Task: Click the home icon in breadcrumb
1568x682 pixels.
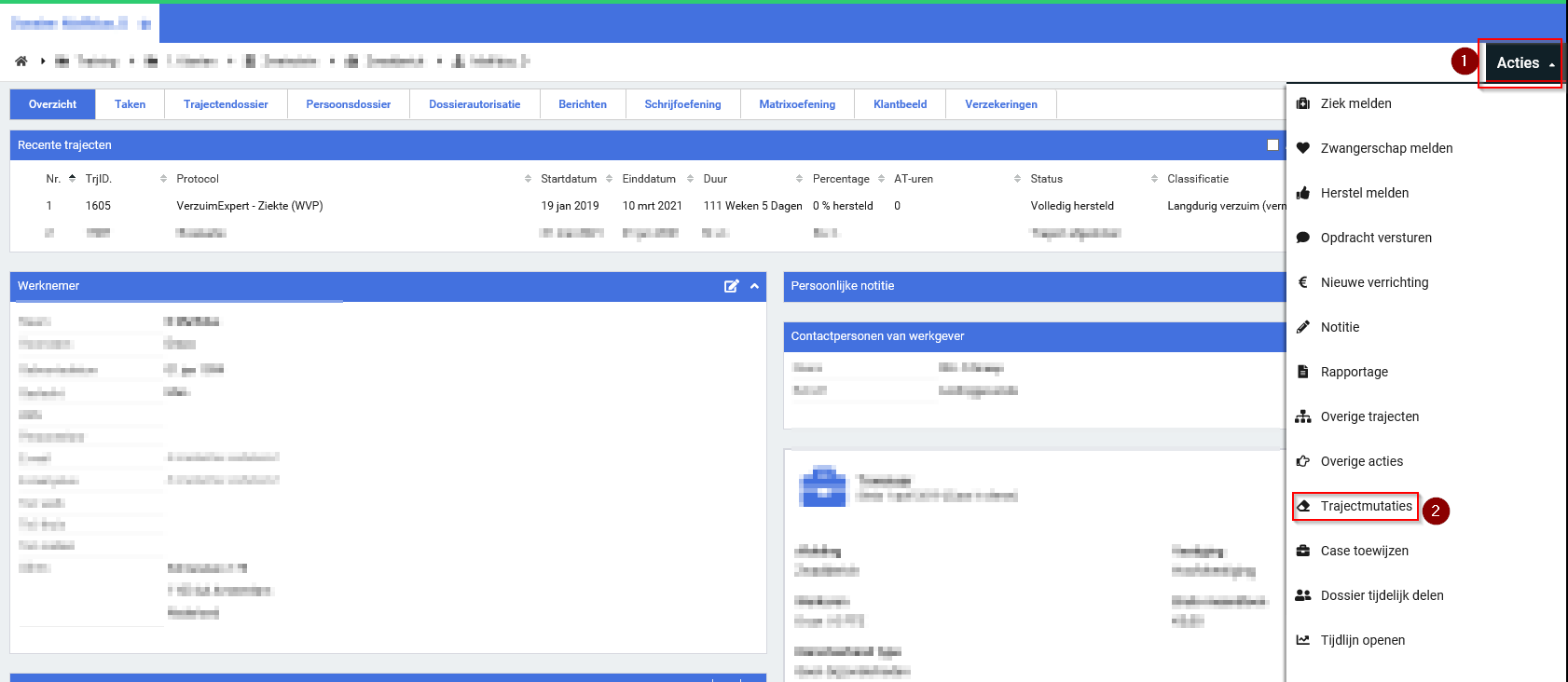Action: tap(21, 61)
